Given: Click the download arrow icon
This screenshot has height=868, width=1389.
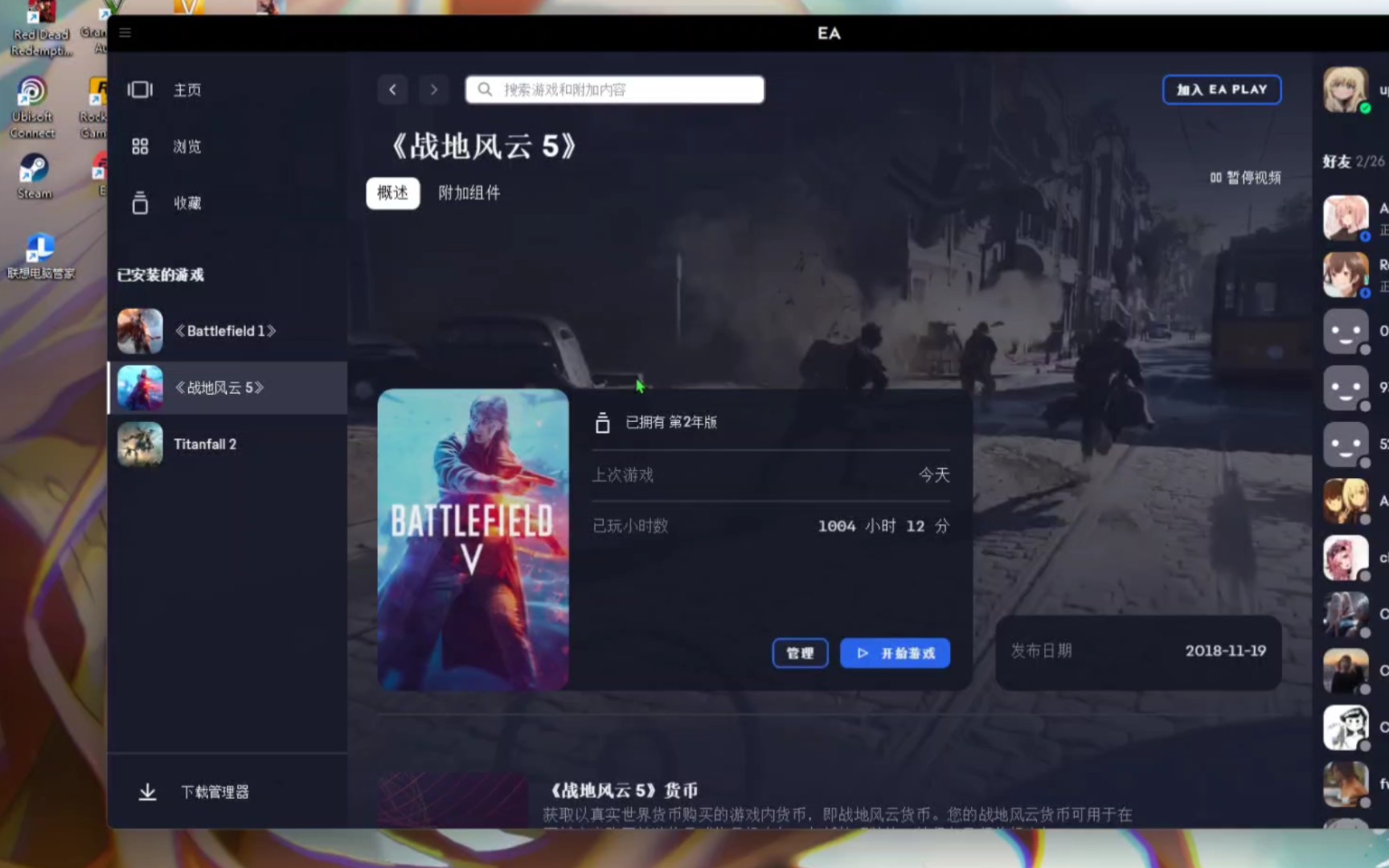Looking at the screenshot, I should 148,792.
